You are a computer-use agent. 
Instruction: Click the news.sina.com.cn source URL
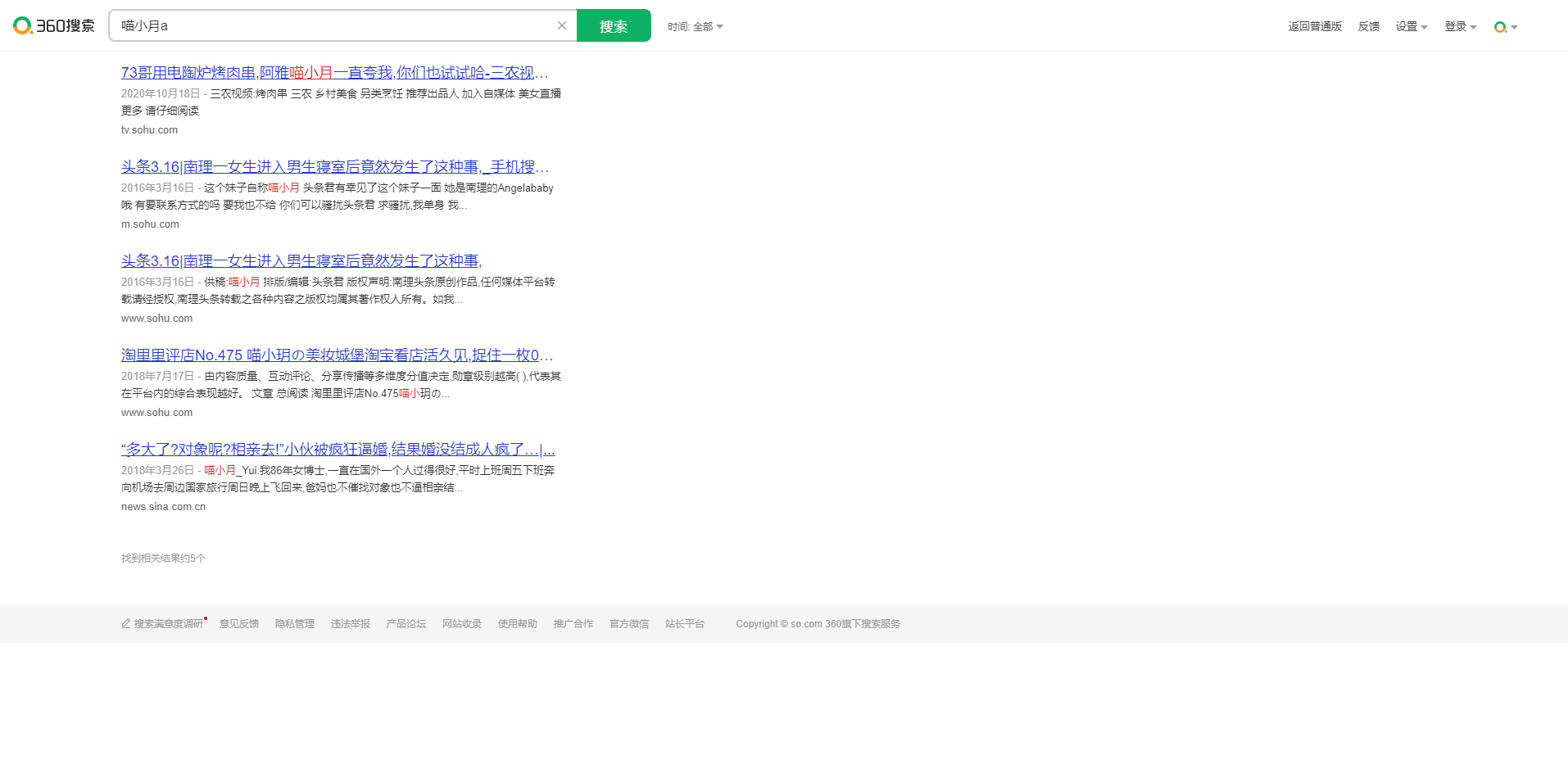click(163, 507)
